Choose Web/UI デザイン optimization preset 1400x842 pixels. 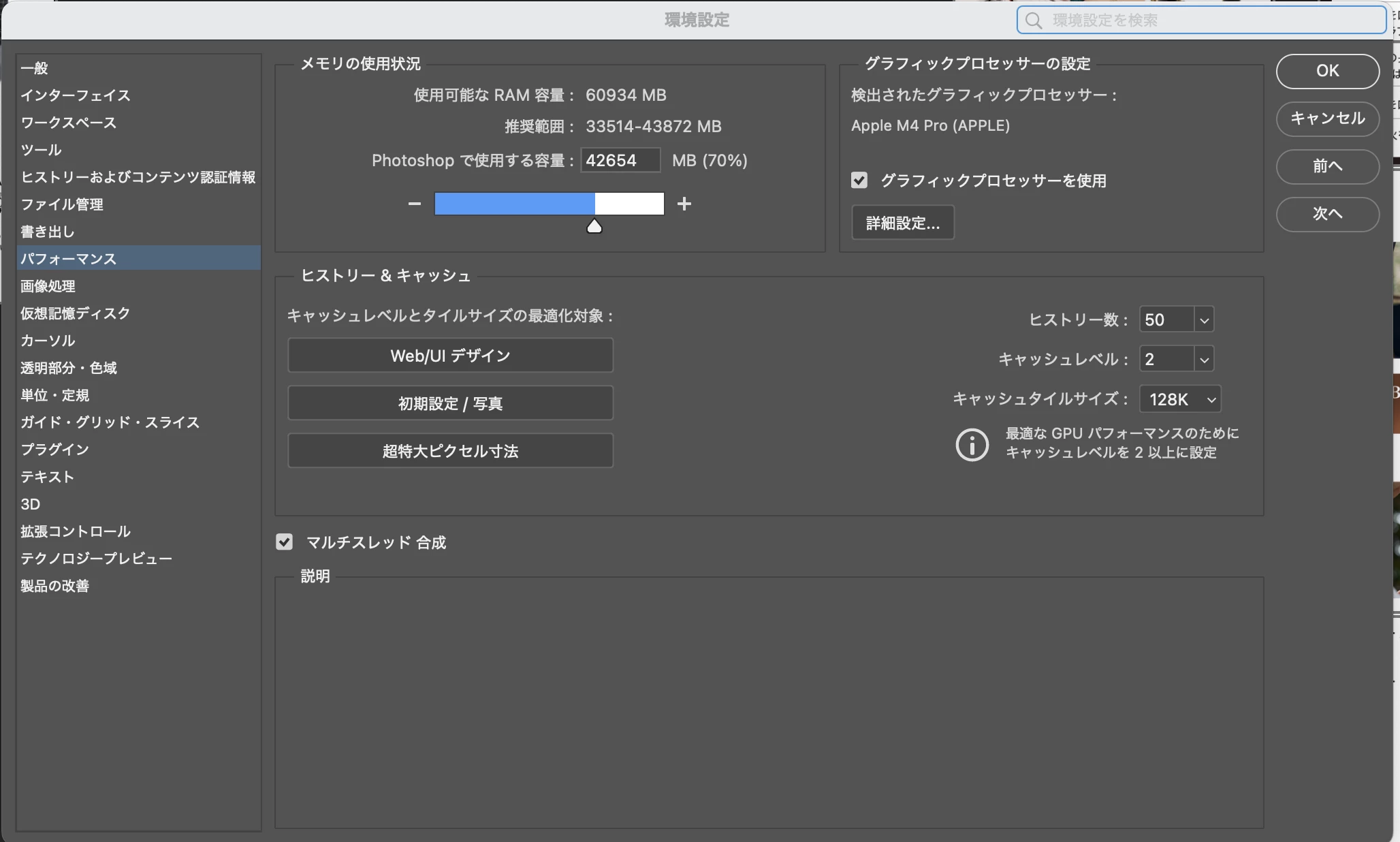[x=450, y=356]
